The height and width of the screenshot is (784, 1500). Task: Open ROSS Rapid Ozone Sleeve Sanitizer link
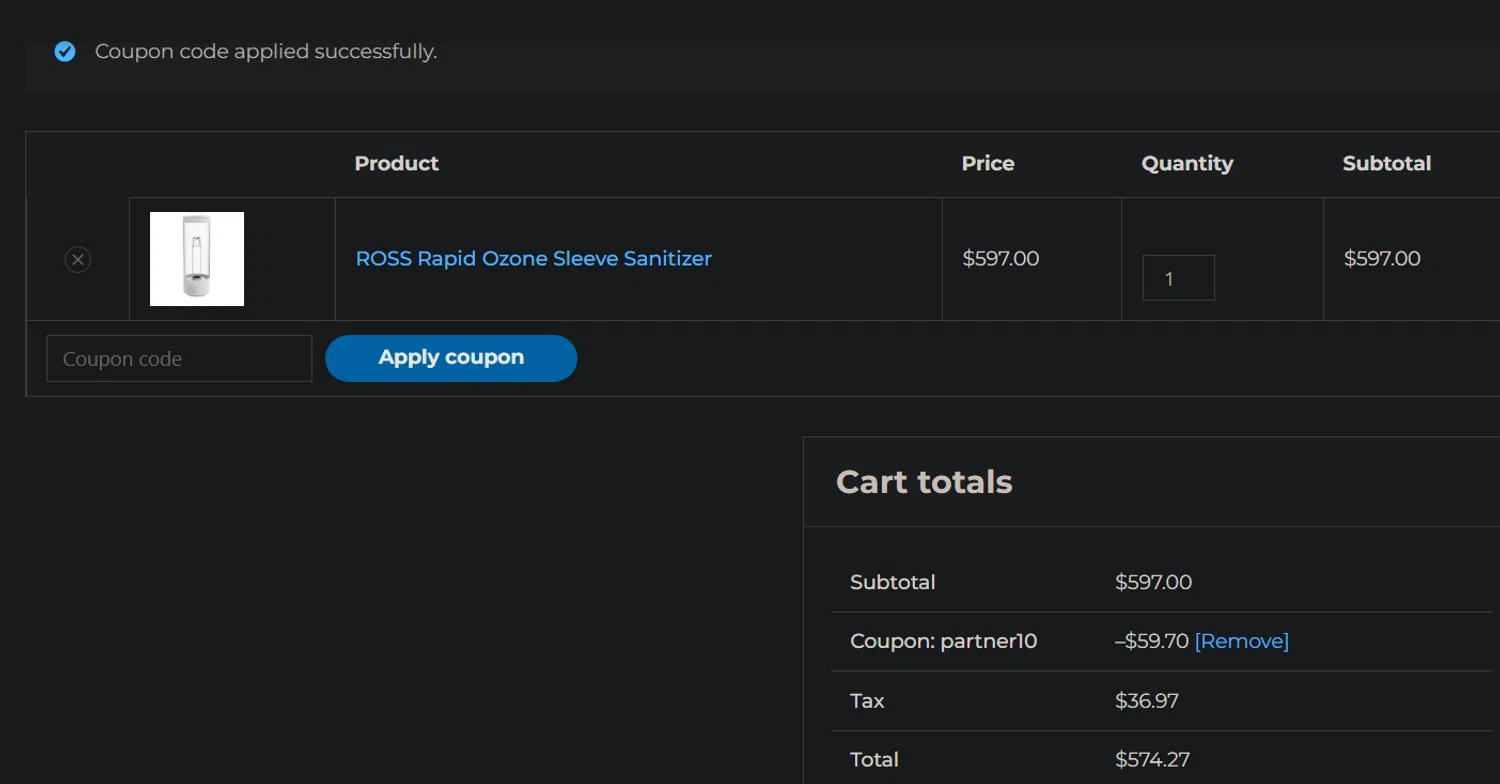[x=534, y=258]
